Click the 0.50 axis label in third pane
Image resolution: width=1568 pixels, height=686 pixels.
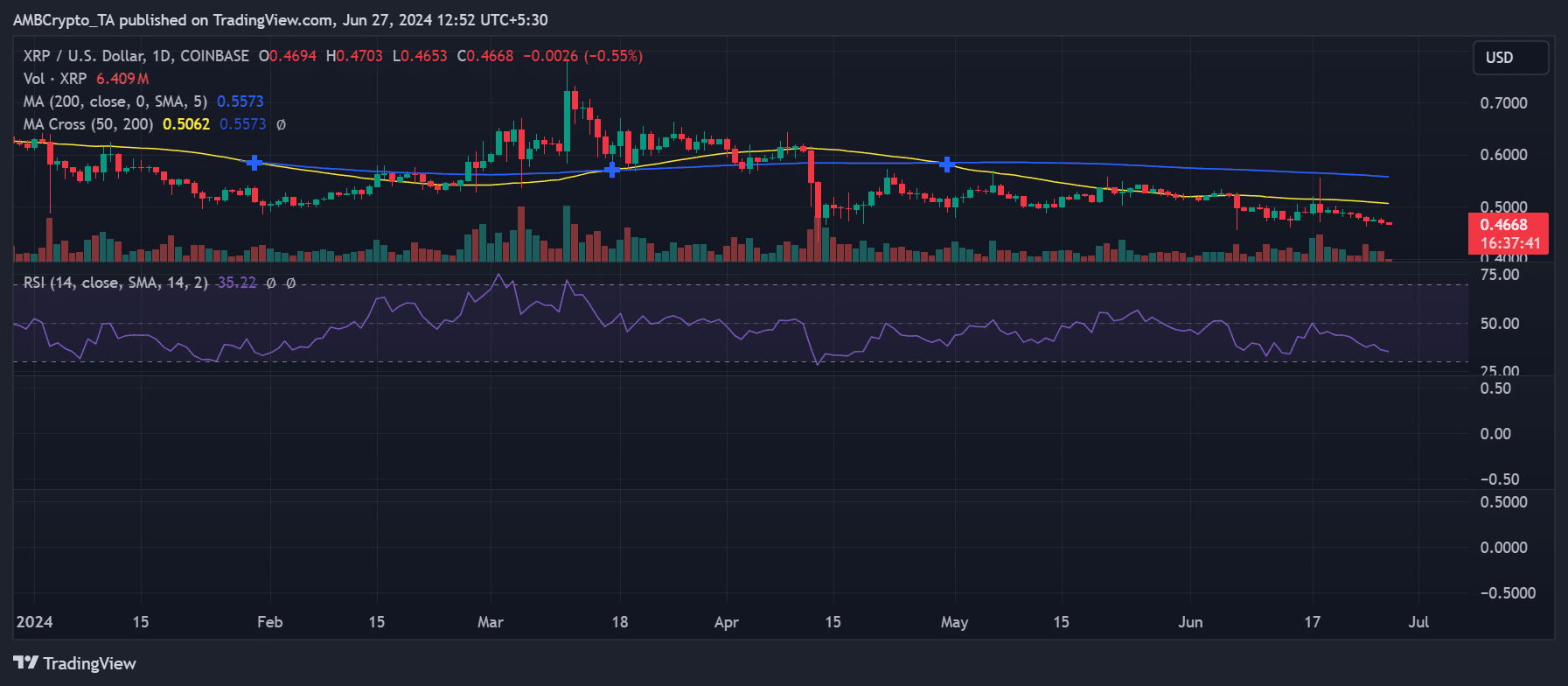click(x=1495, y=388)
